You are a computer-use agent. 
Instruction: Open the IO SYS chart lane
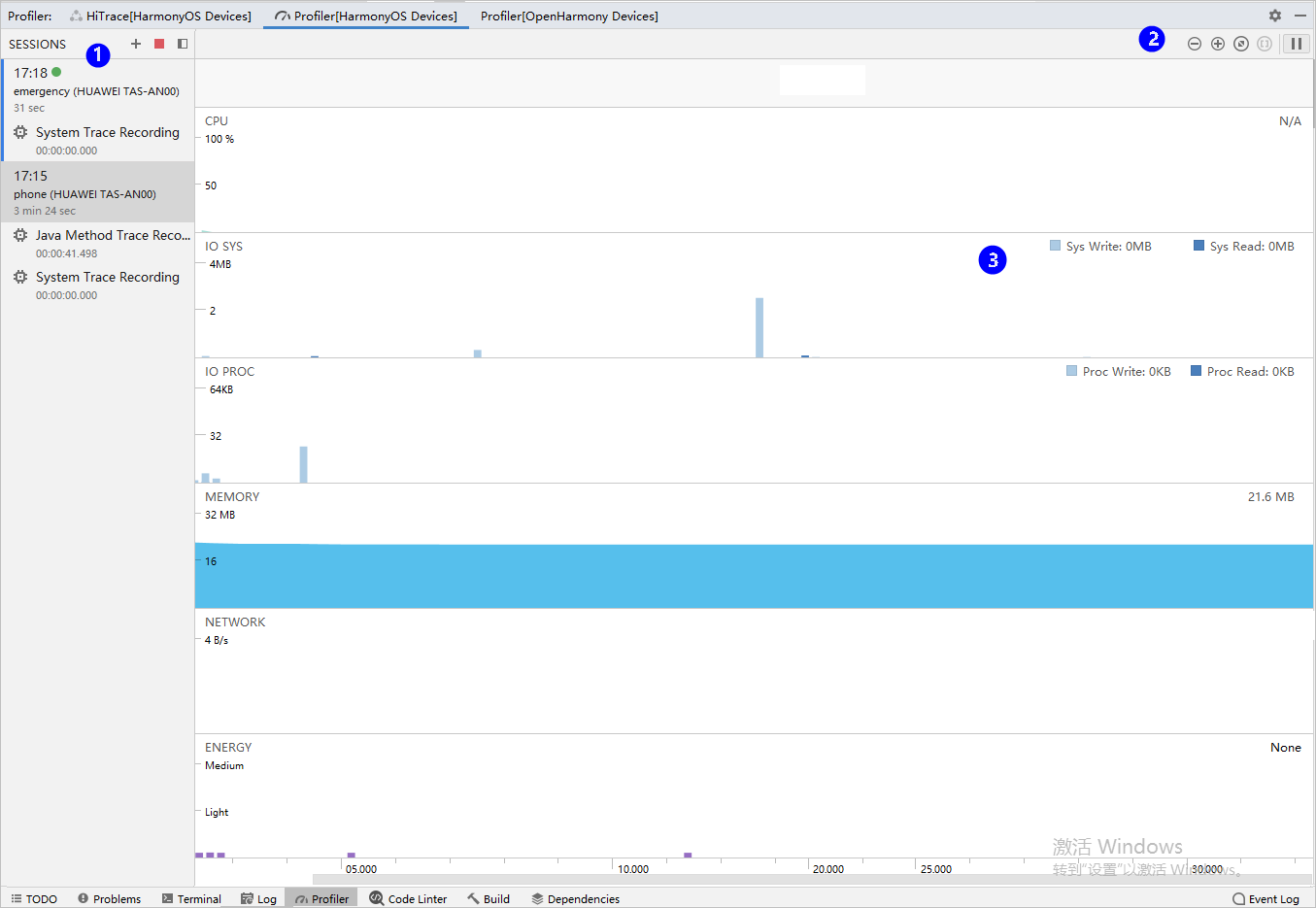(x=754, y=295)
